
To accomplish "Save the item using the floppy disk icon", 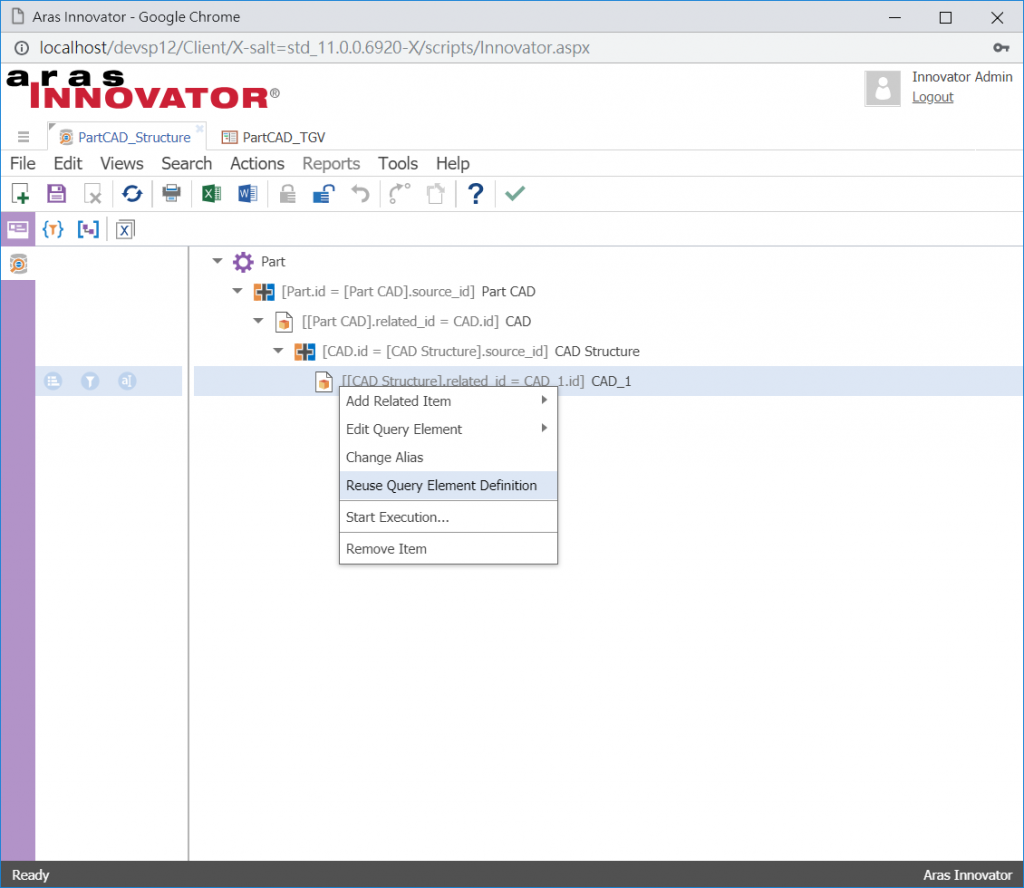I will point(57,193).
